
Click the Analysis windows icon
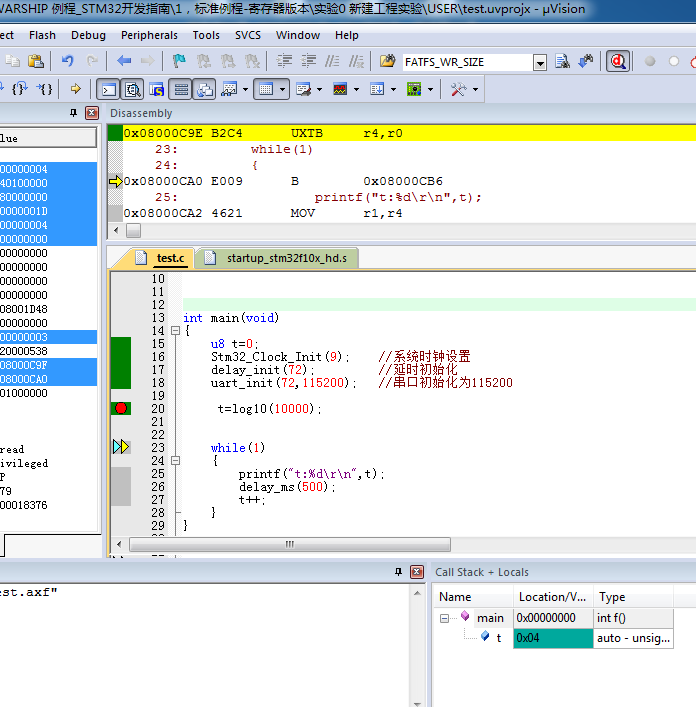pos(340,89)
